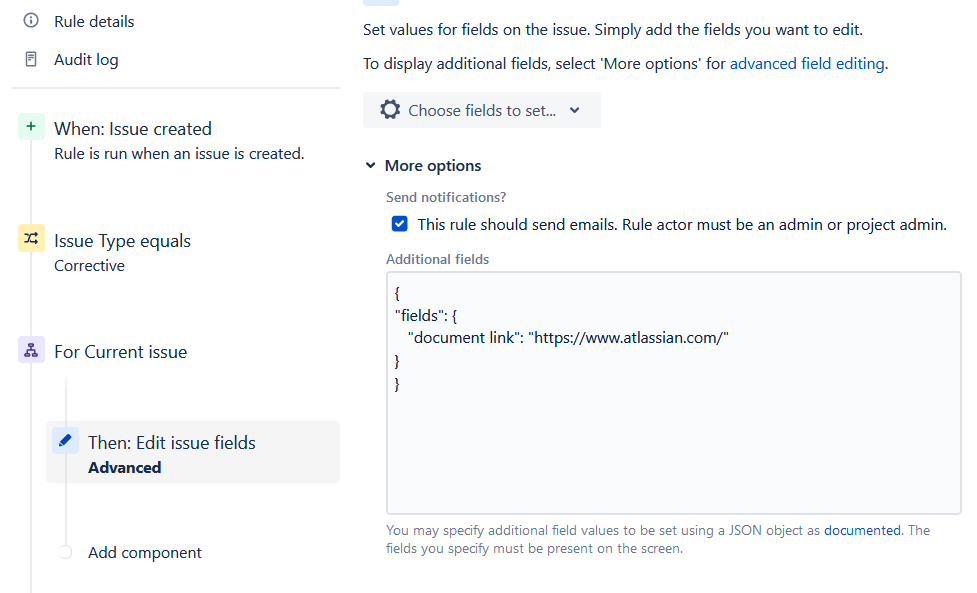Disable the rule should send emails checkbox
Viewport: 977px width, 593px height.
[399, 223]
